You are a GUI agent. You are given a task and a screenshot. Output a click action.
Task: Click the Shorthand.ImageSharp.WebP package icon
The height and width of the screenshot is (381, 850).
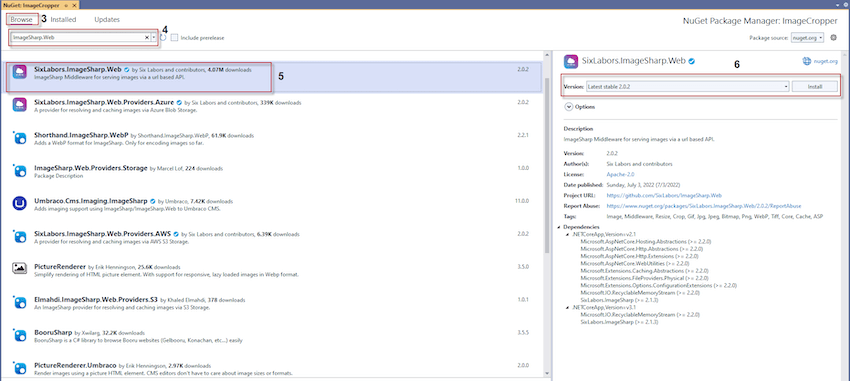[20, 138]
